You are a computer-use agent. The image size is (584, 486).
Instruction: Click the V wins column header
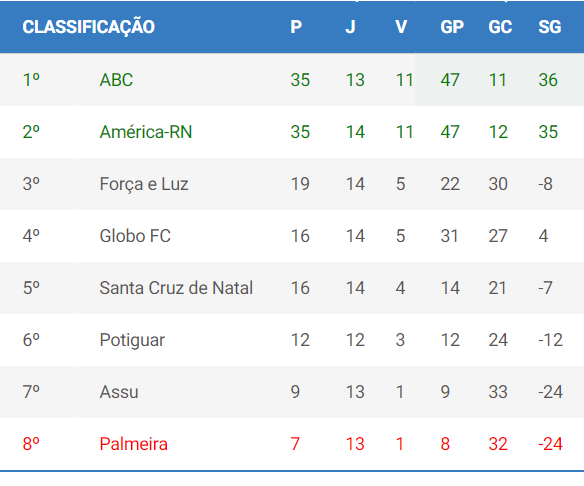click(x=401, y=27)
